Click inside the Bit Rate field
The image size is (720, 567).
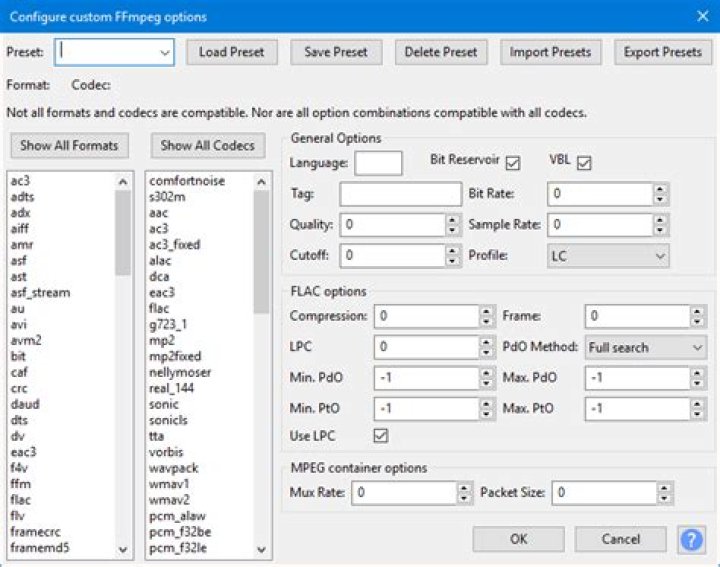(x=600, y=194)
